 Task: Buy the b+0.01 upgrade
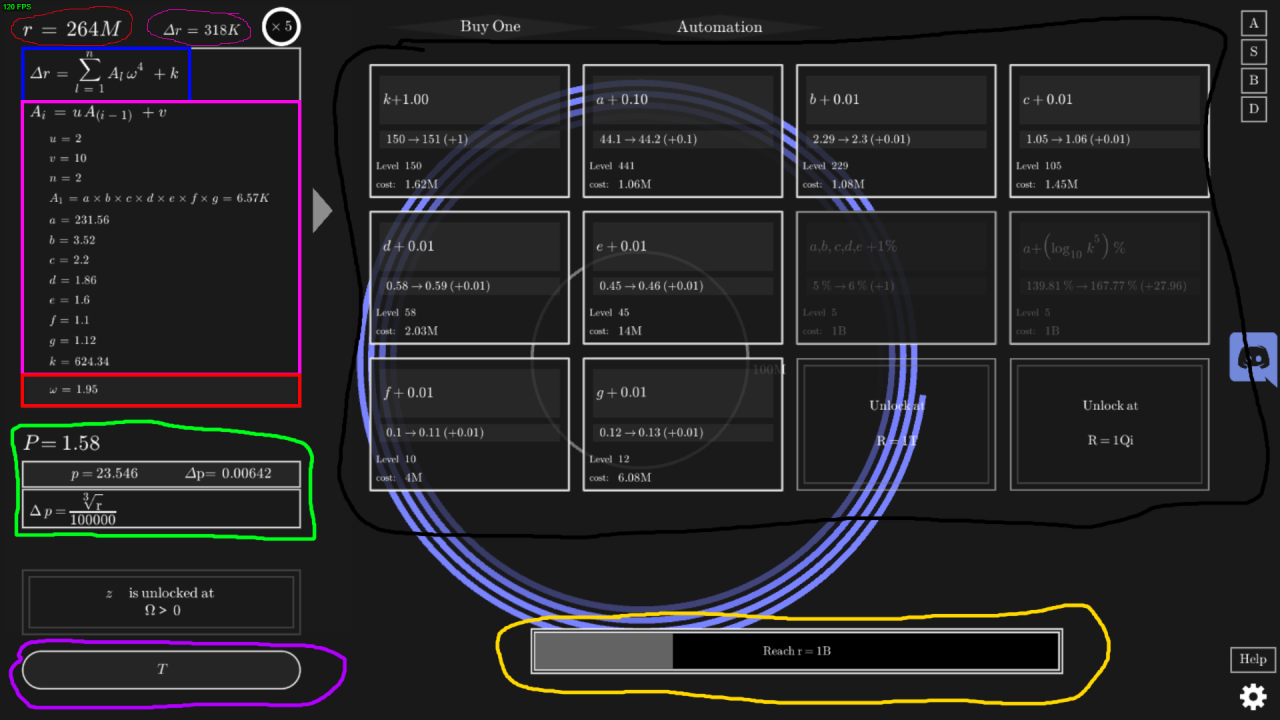pyautogui.click(x=895, y=131)
